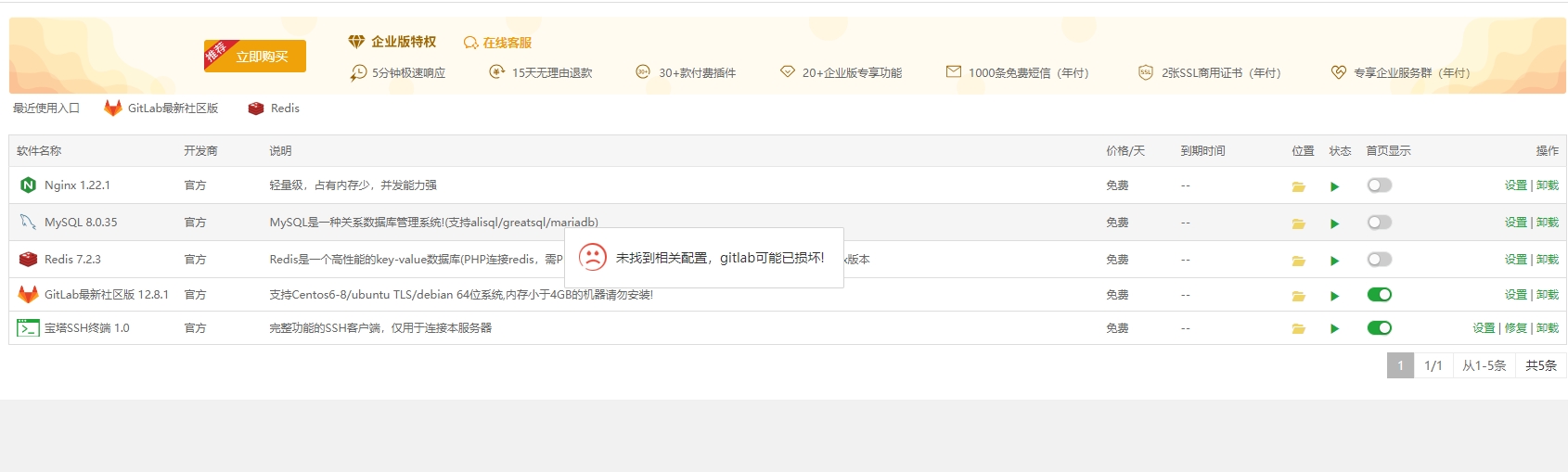Image resolution: width=1568 pixels, height=472 pixels.
Task: Click the 价格/天 column header
Action: click(1125, 151)
